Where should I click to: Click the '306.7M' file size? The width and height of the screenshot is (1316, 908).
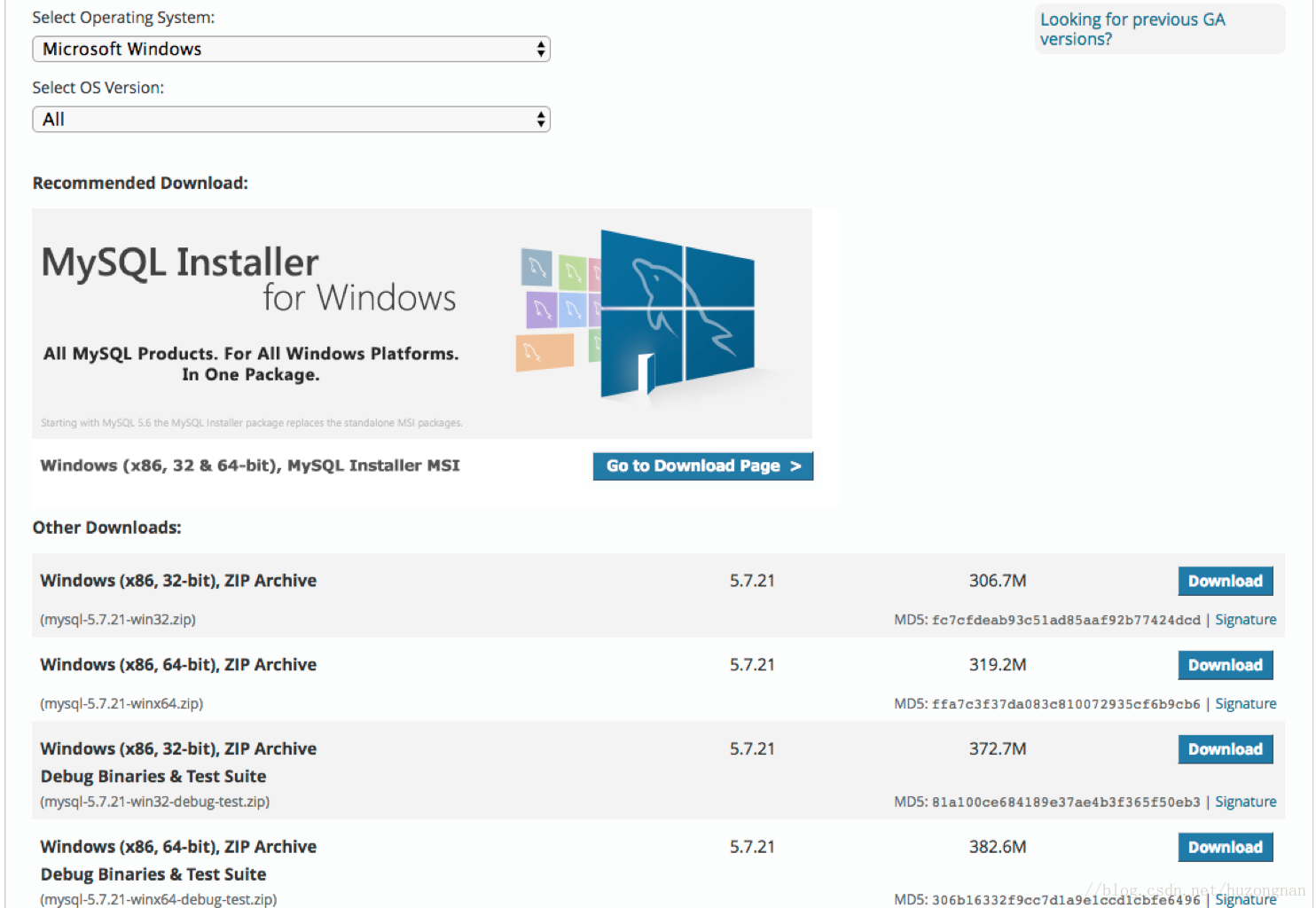(998, 581)
